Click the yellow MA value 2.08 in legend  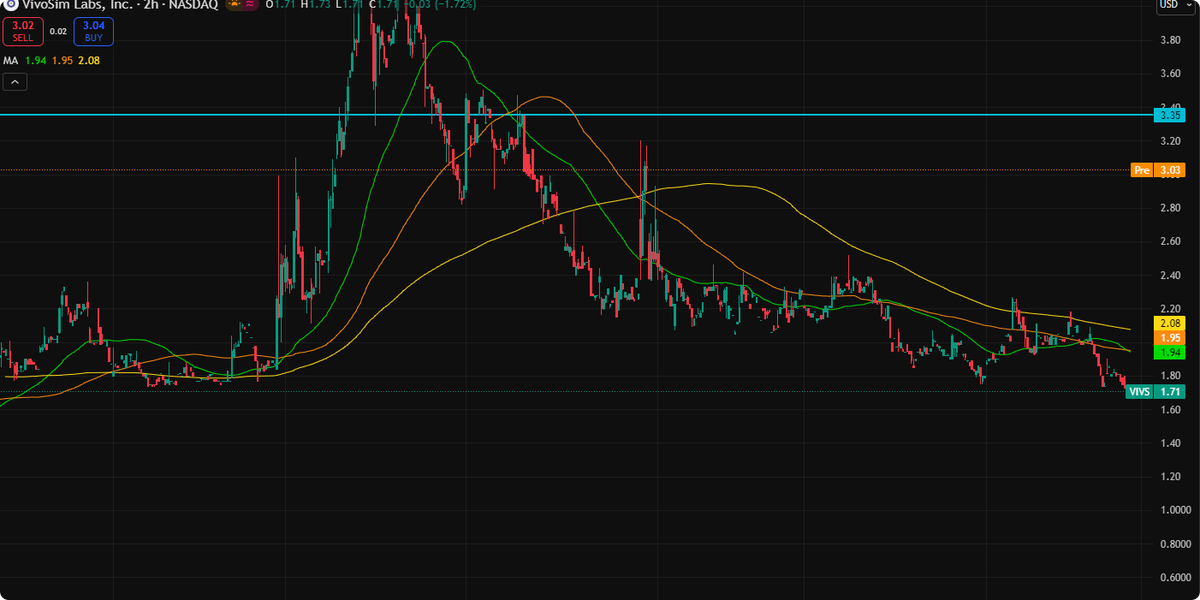click(89, 60)
